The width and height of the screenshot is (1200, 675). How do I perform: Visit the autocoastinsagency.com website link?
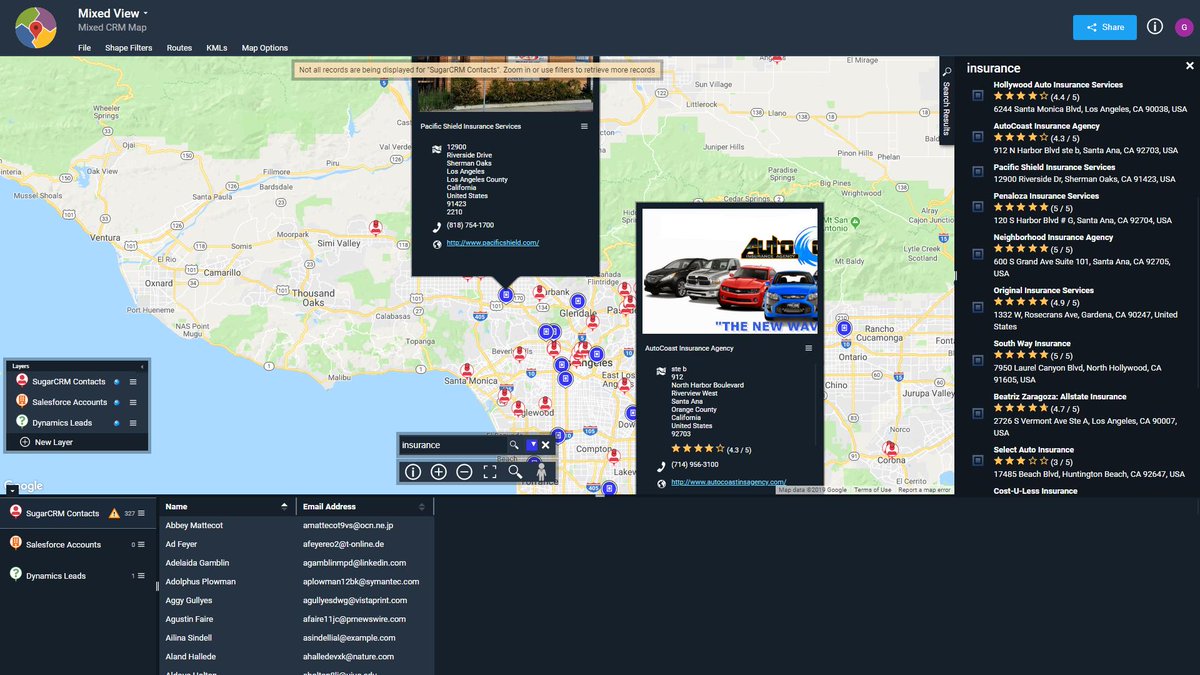point(729,482)
